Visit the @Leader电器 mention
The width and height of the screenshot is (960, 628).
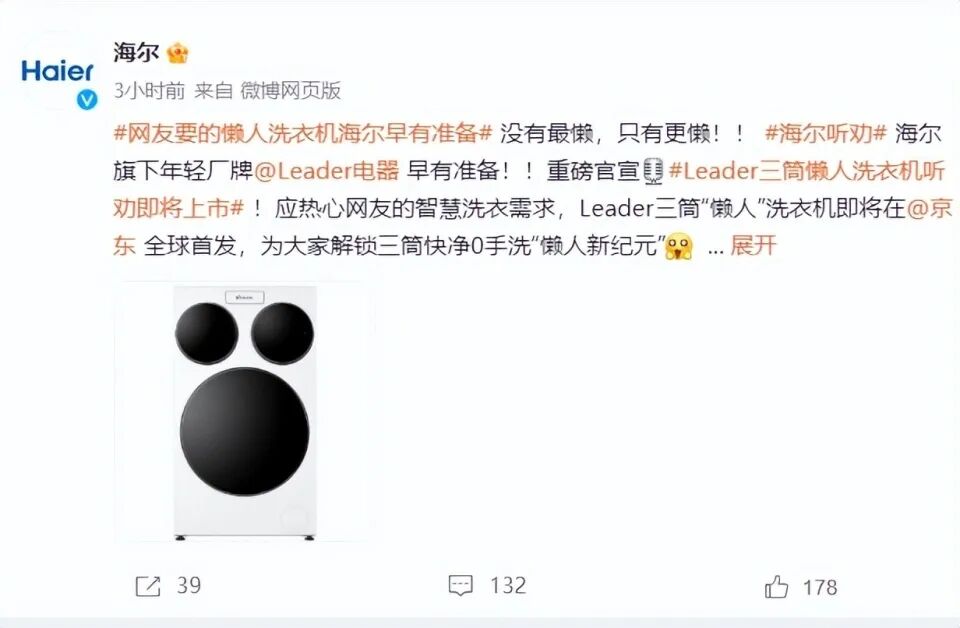tap(326, 171)
